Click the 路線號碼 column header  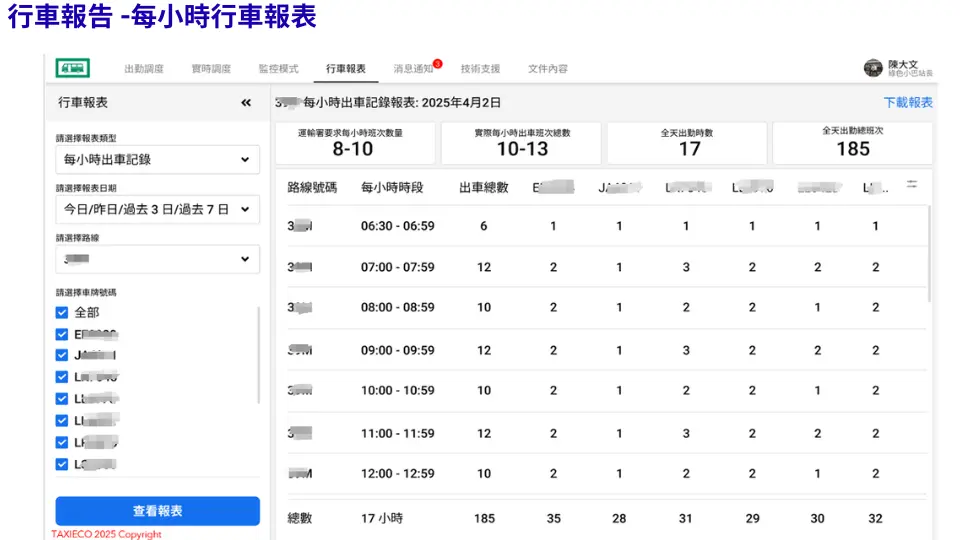312,187
